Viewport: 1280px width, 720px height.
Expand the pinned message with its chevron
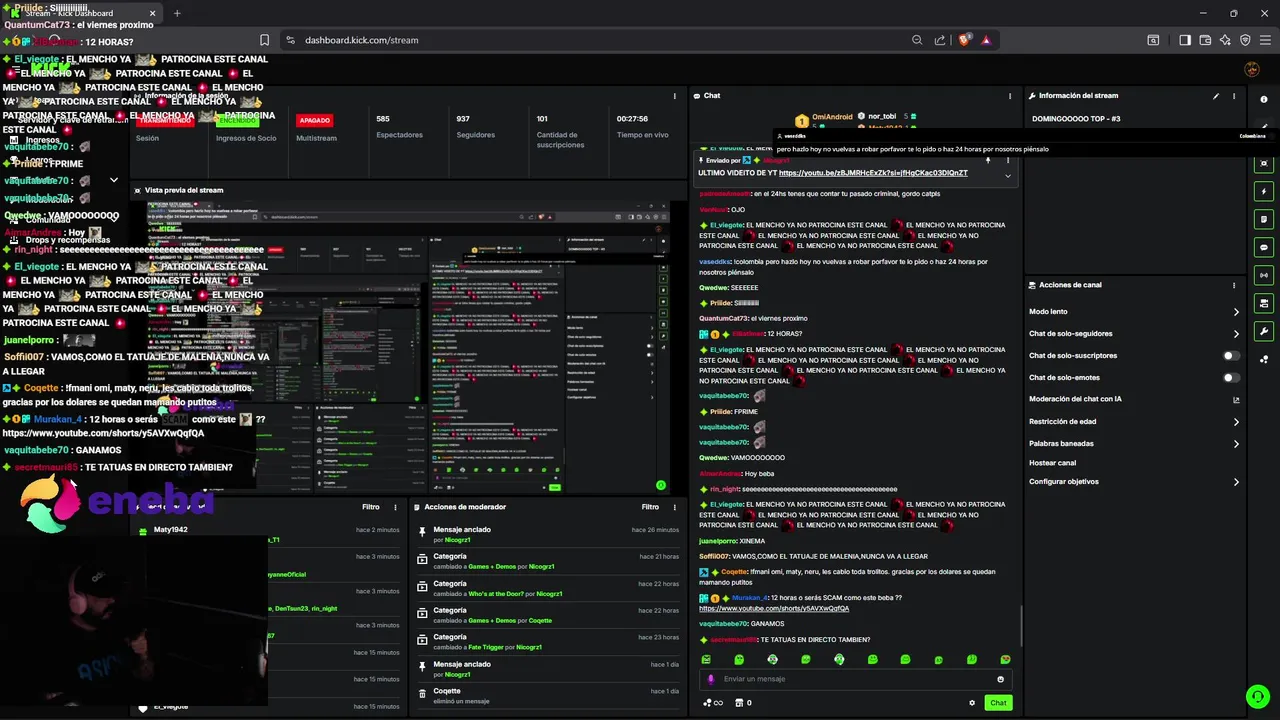point(1007,175)
